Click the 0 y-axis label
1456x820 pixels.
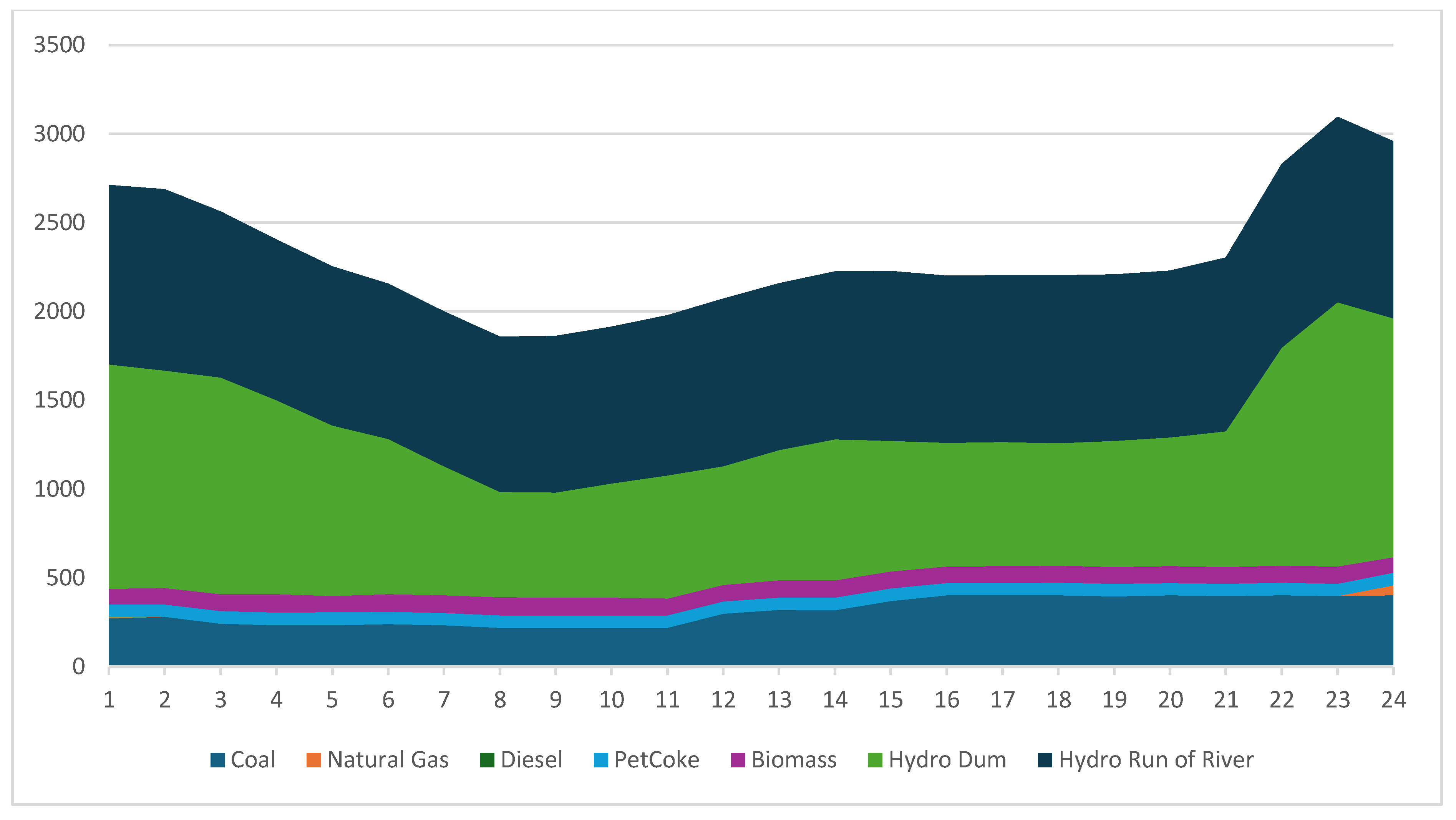79,667
